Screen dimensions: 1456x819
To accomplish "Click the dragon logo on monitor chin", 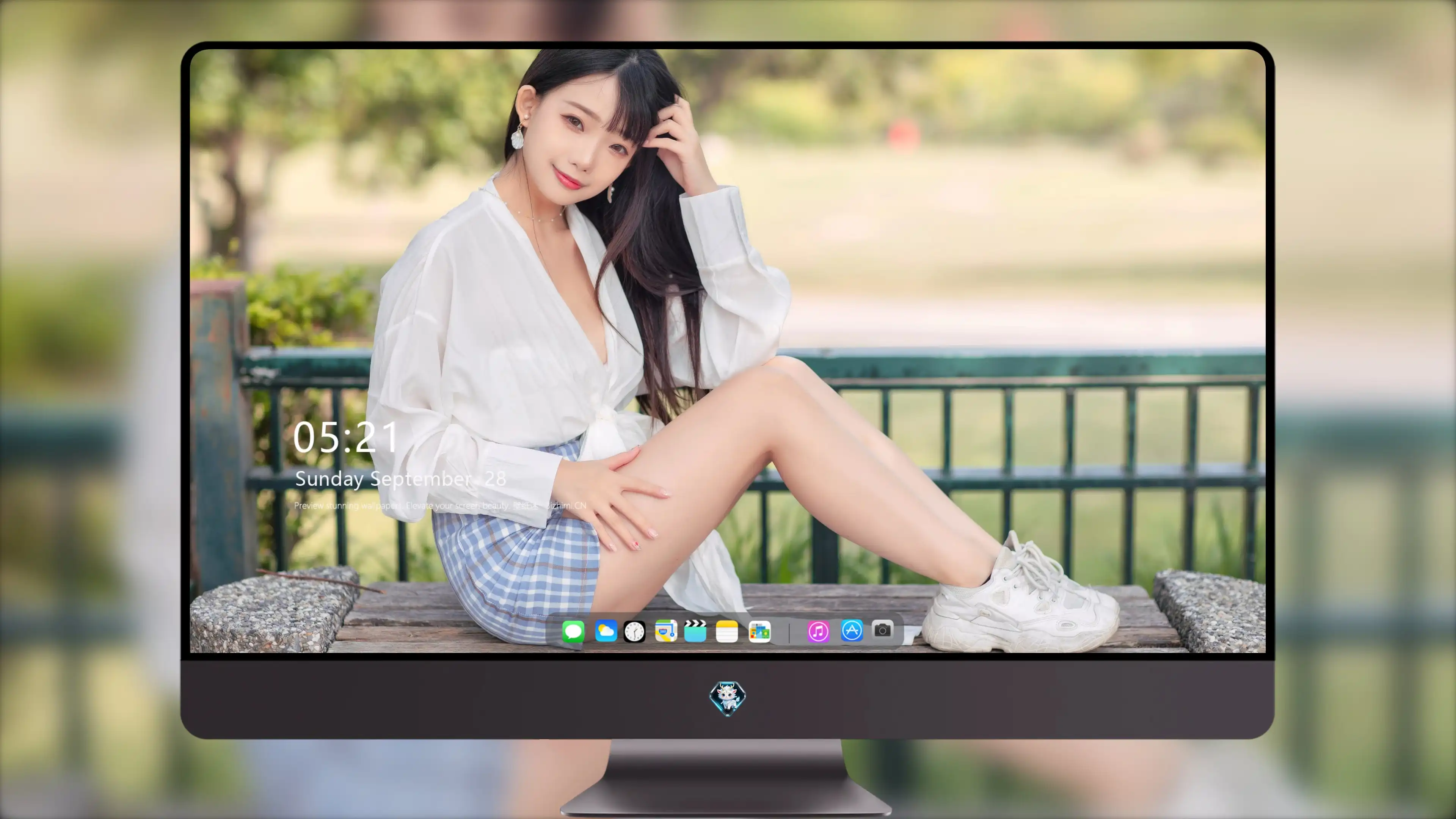I will pos(728,698).
